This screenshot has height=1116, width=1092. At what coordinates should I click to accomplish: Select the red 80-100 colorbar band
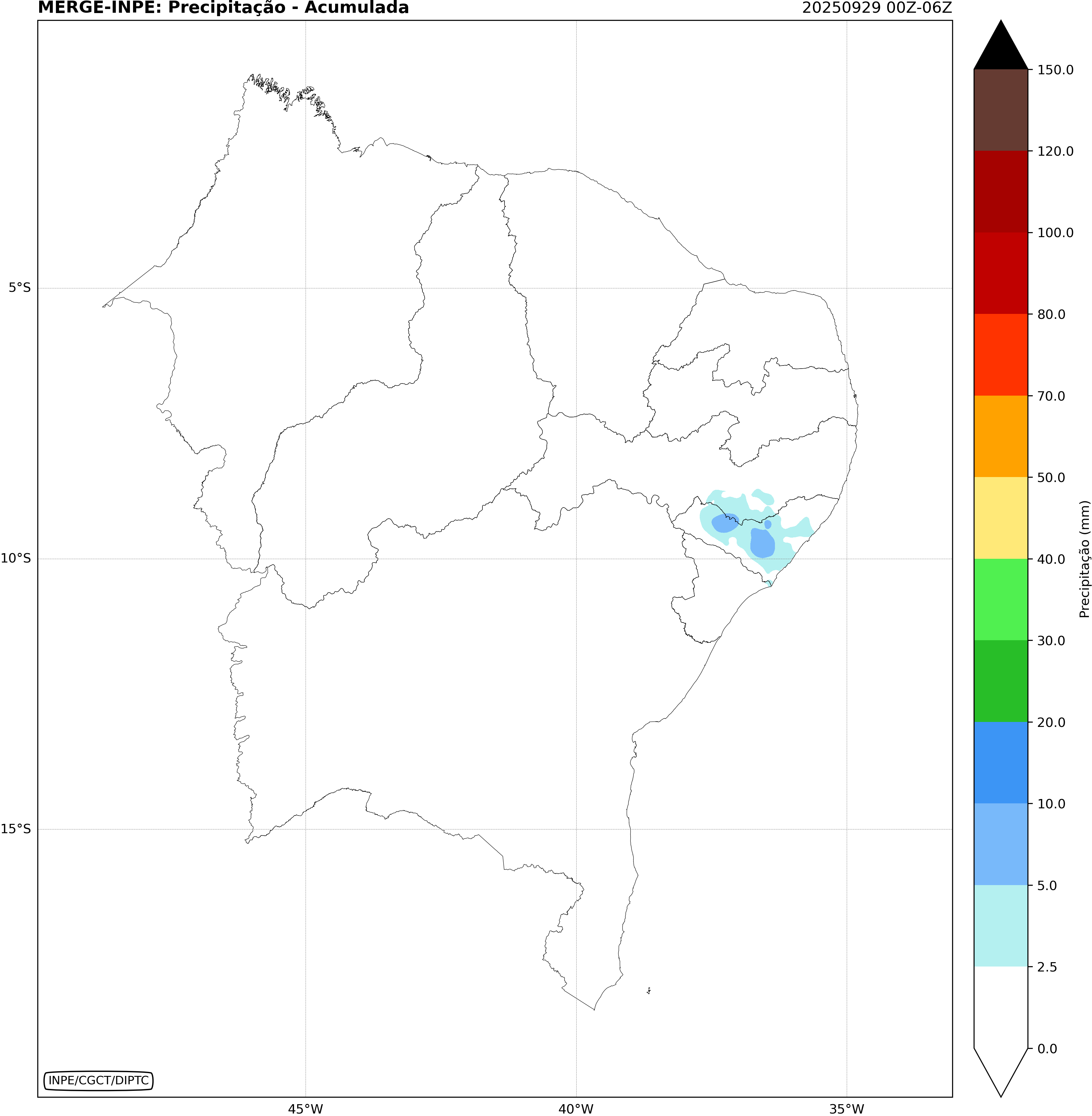click(x=1000, y=273)
